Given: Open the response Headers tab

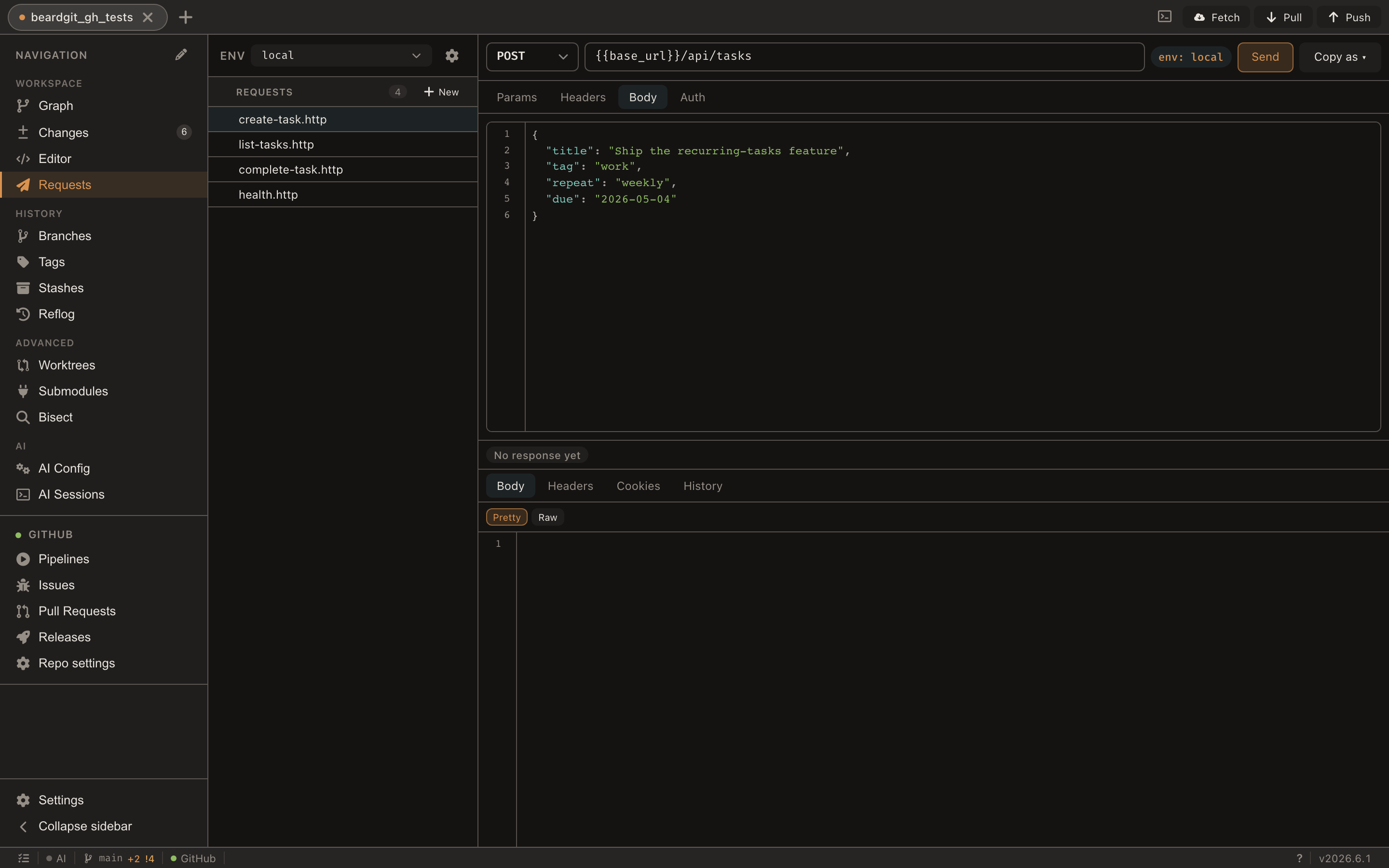Looking at the screenshot, I should pyautogui.click(x=570, y=486).
